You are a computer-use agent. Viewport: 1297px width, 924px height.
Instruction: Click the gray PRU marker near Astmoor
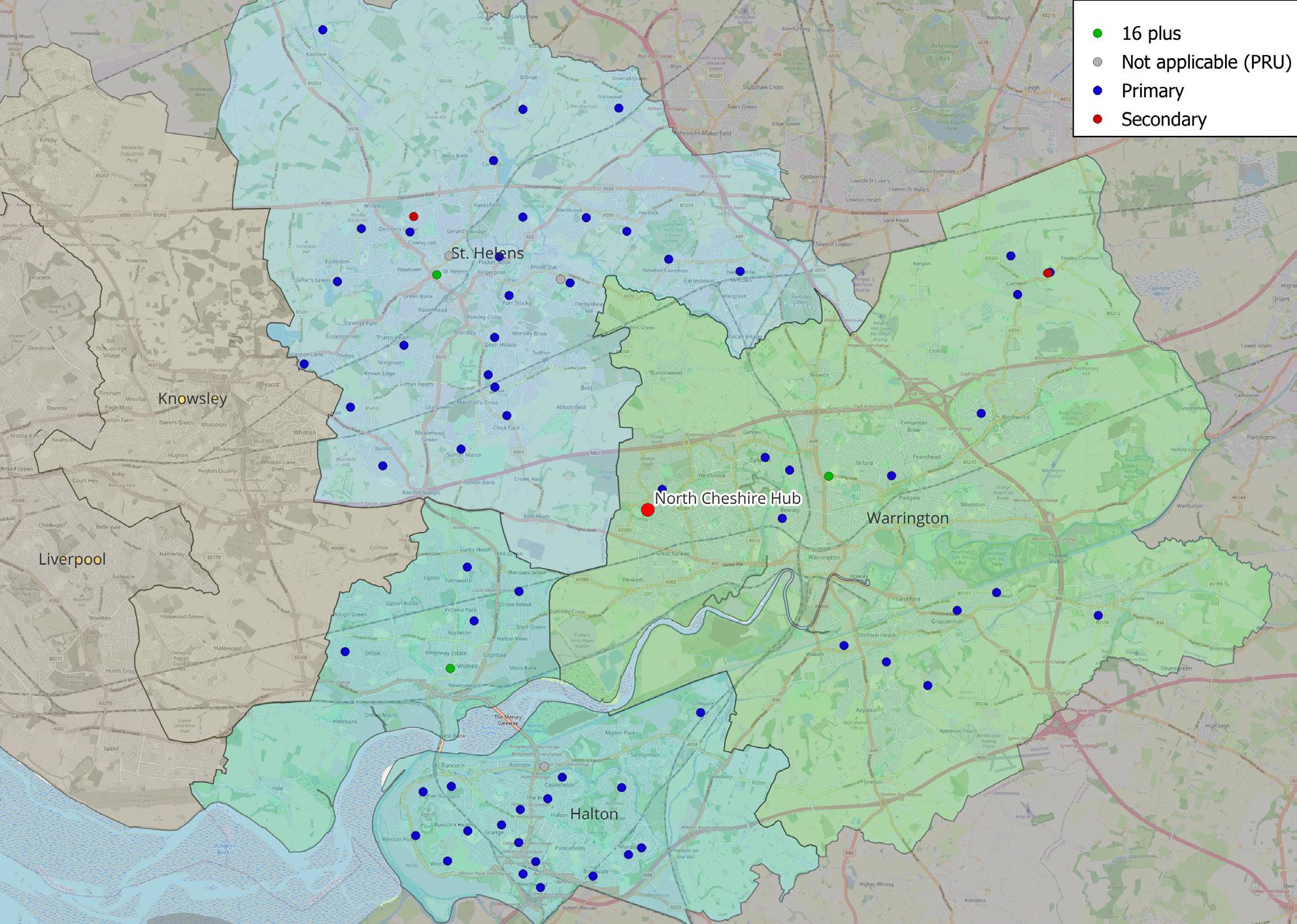[544, 766]
